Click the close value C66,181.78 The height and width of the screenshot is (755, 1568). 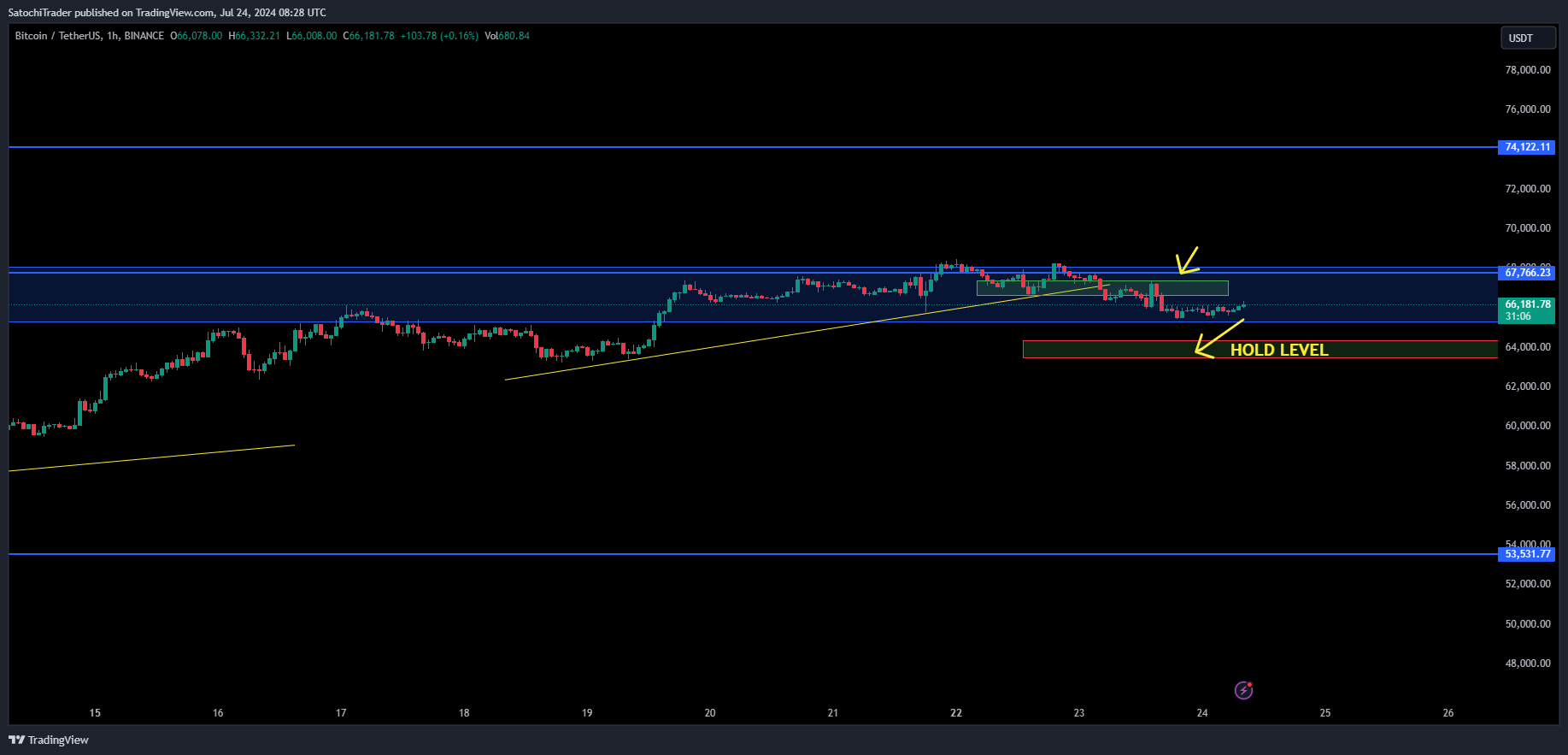tap(369, 36)
